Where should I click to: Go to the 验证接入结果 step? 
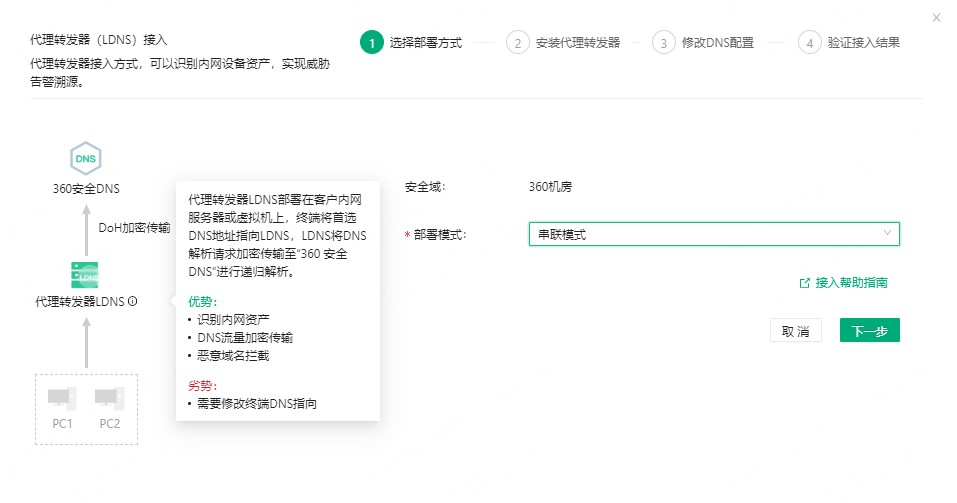[x=864, y=43]
